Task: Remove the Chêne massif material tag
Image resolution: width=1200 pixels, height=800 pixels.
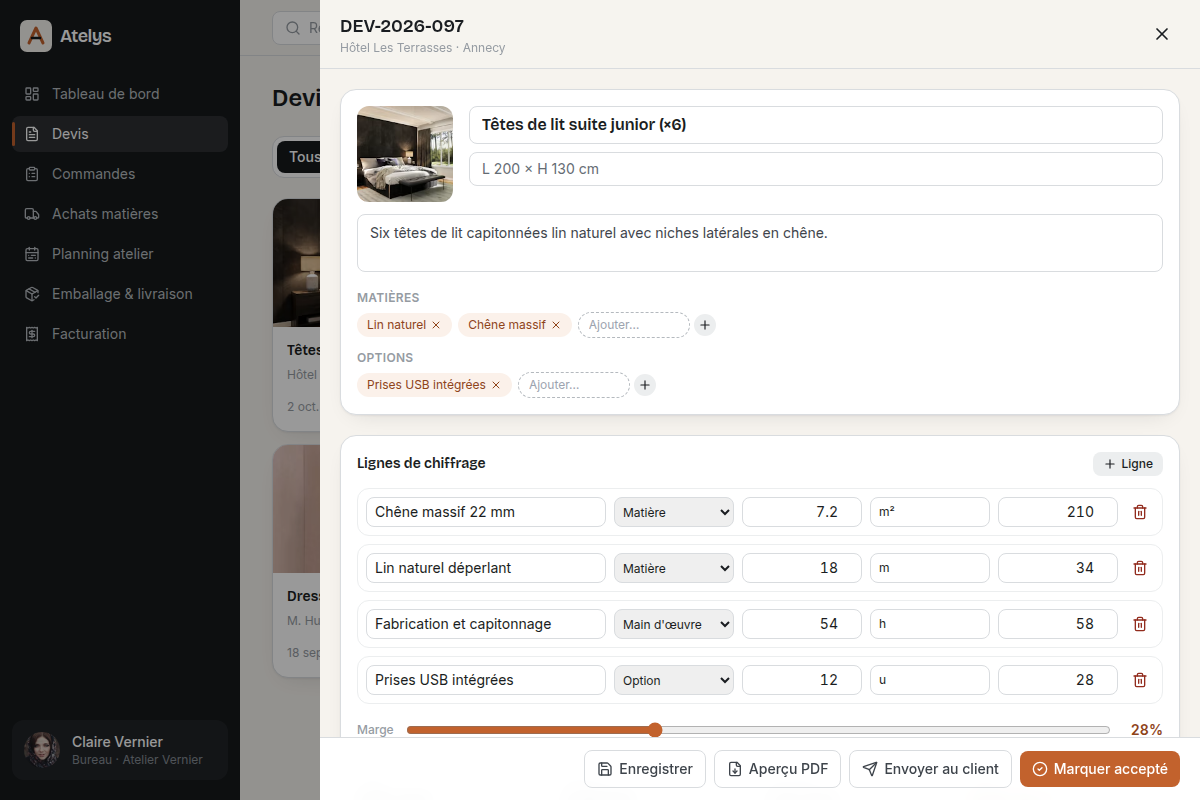Action: [x=556, y=325]
